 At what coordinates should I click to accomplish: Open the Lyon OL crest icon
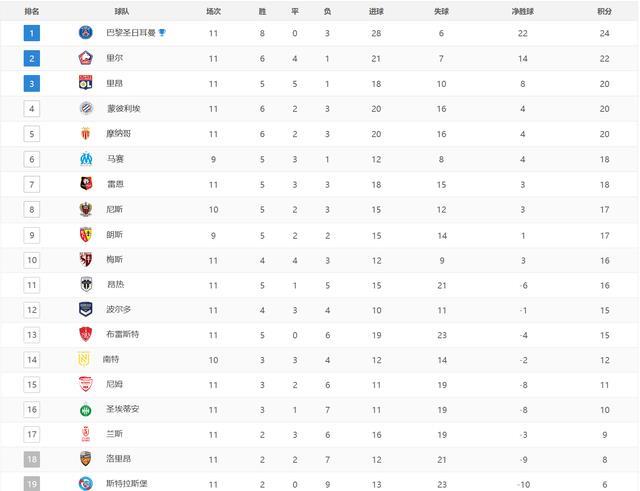(x=86, y=83)
